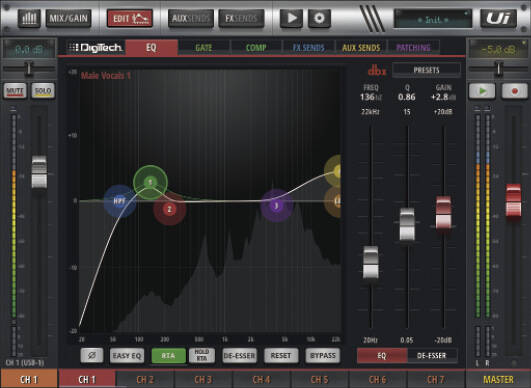Solo channel 1
Viewport: 531px width, 388px height.
43,91
